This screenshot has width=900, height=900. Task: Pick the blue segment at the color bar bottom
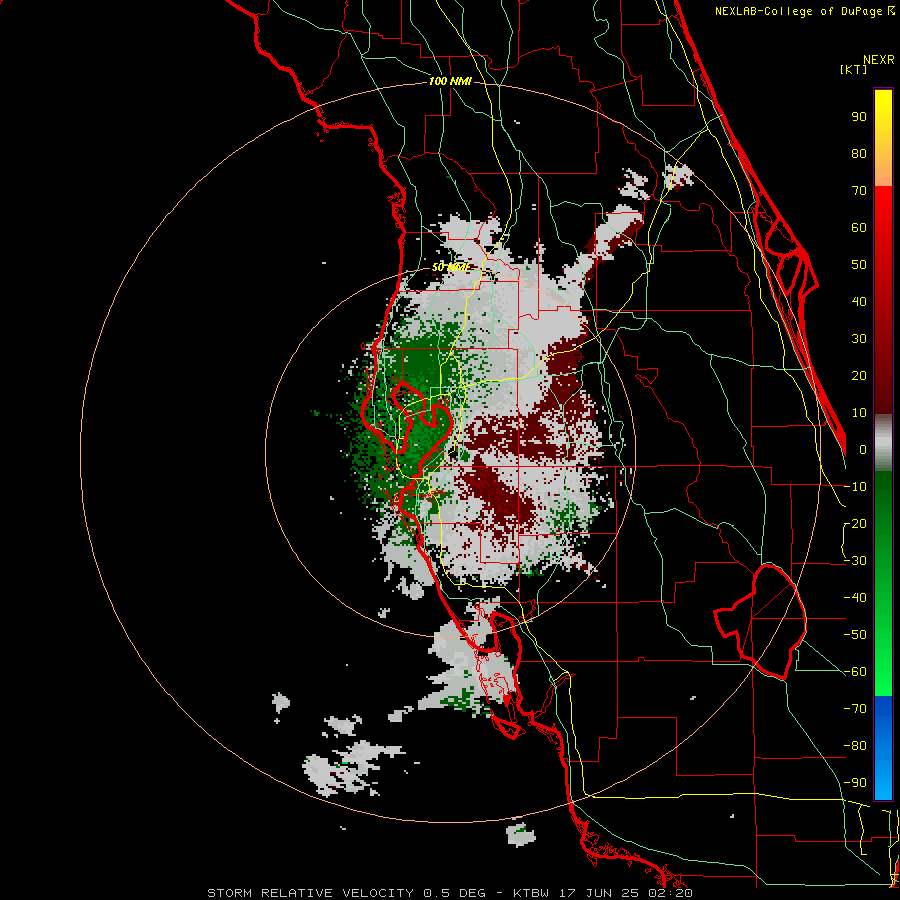[883, 748]
